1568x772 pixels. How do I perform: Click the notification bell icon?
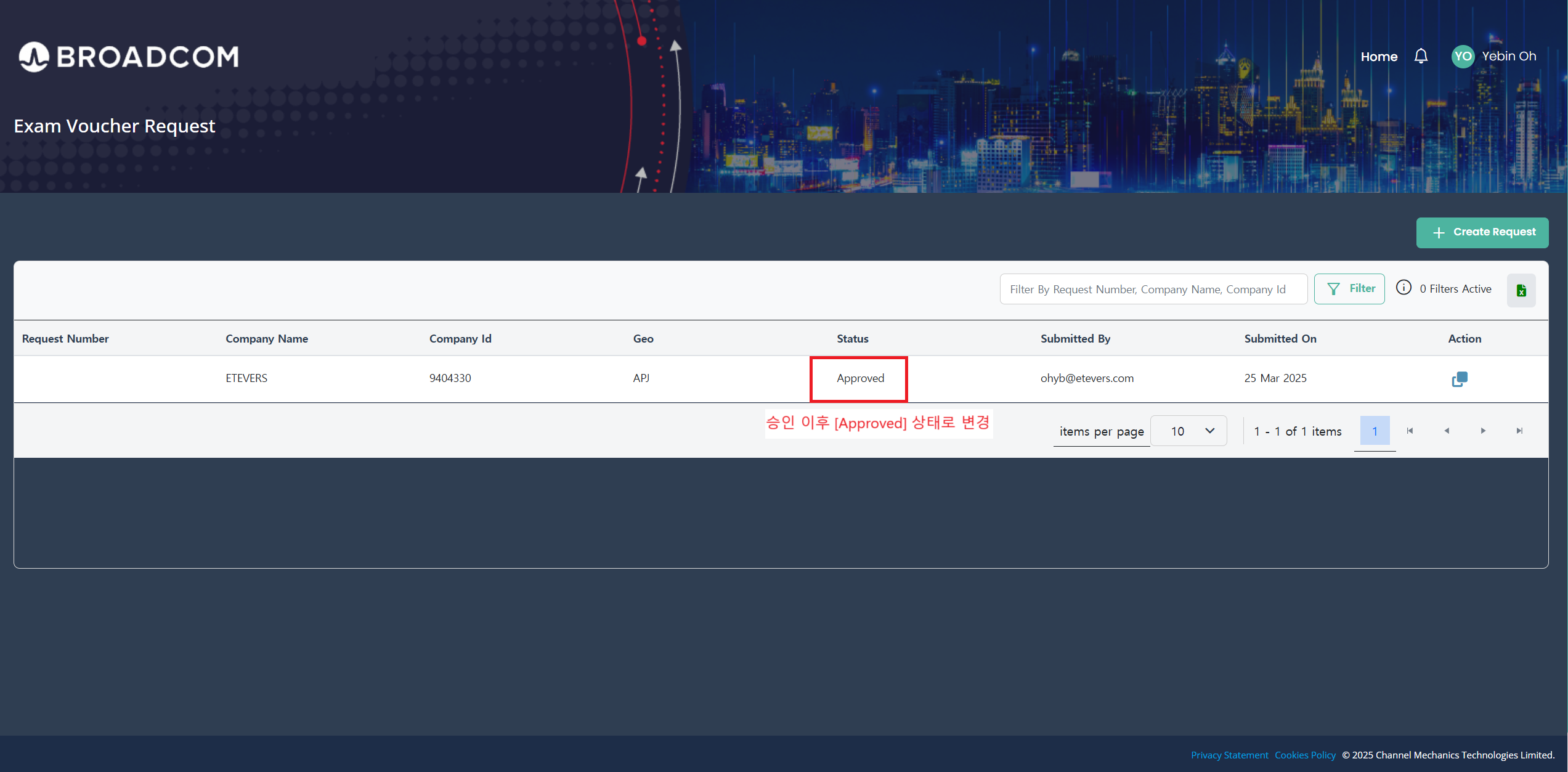[x=1421, y=56]
